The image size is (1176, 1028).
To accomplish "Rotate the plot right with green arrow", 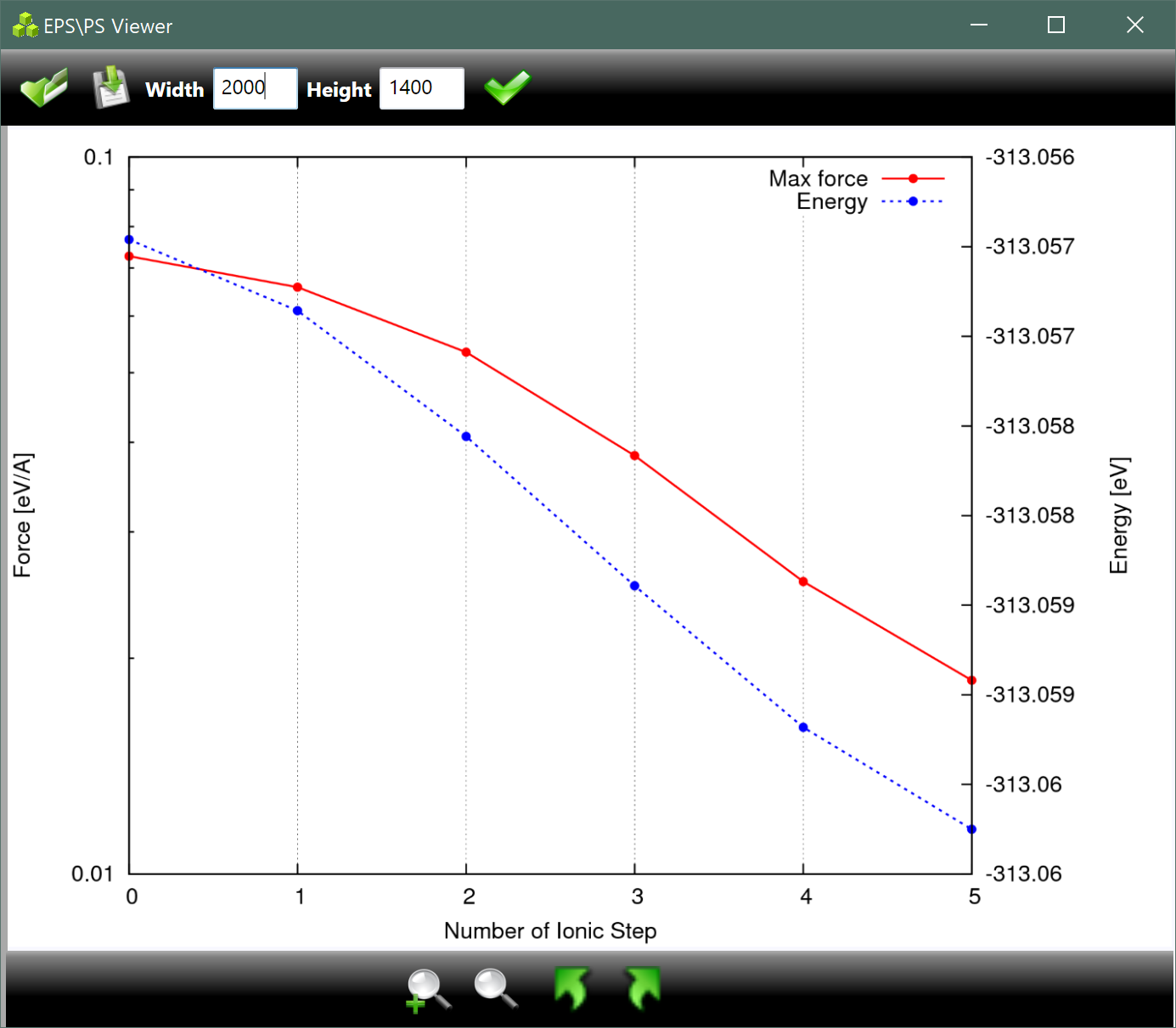I will [643, 988].
